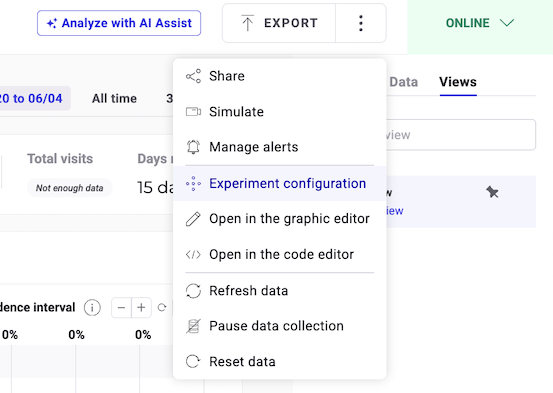Select Experiment configuration menu entry

[x=280, y=183]
